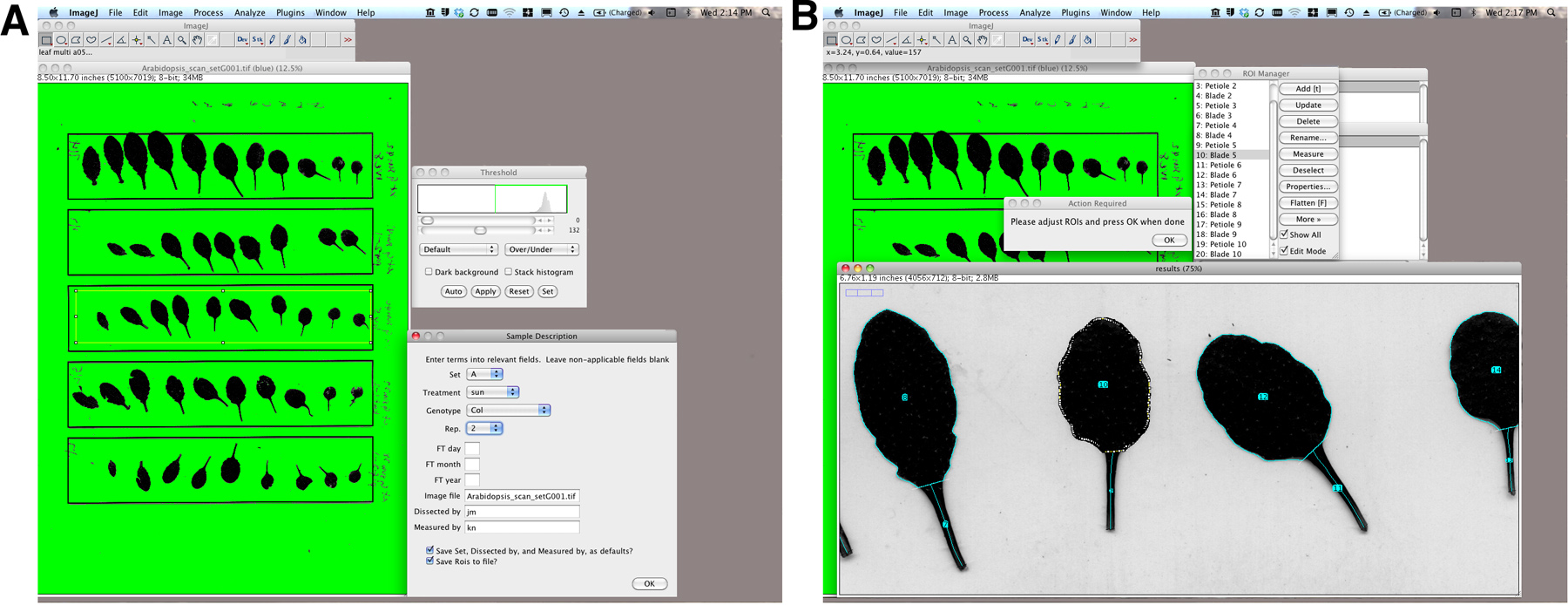Screen dimensions: 1568x605
Task: Select the Wand tracing tool in panel B
Action: (x=936, y=40)
